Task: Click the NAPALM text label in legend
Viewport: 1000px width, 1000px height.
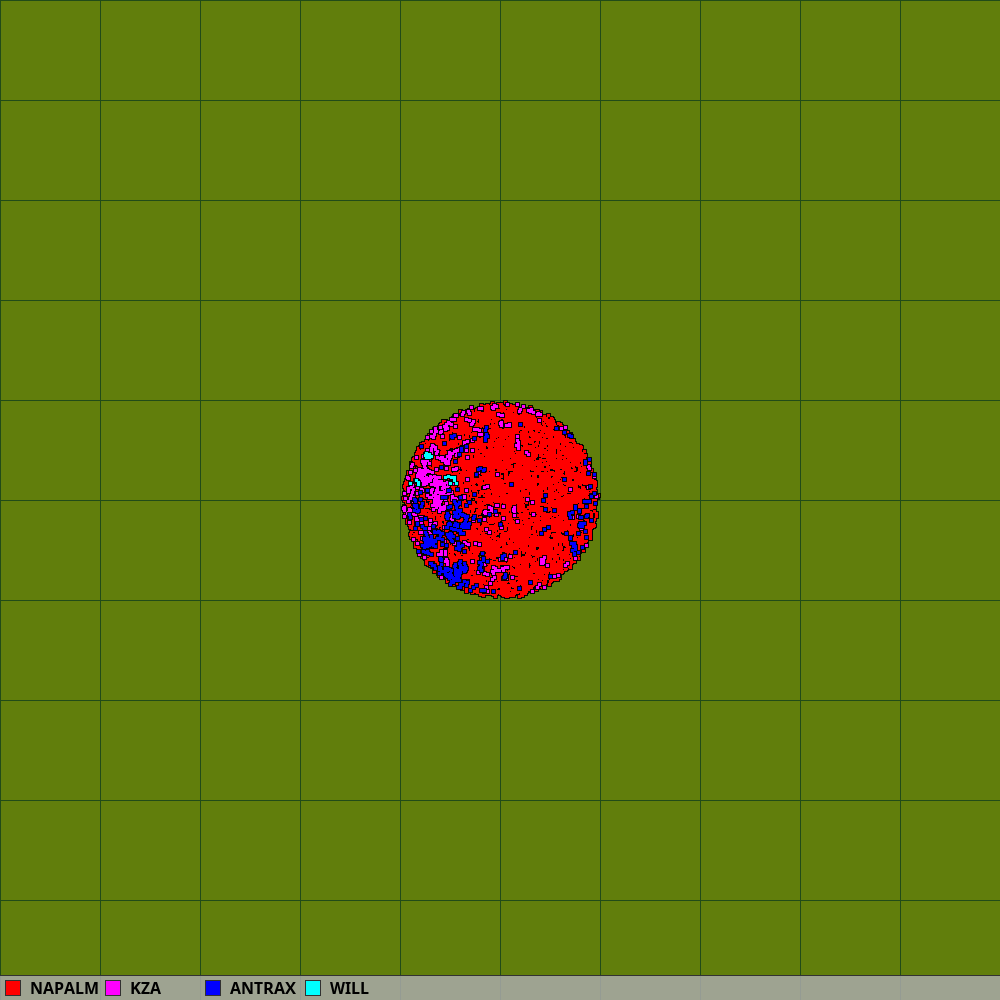Action: (64, 988)
